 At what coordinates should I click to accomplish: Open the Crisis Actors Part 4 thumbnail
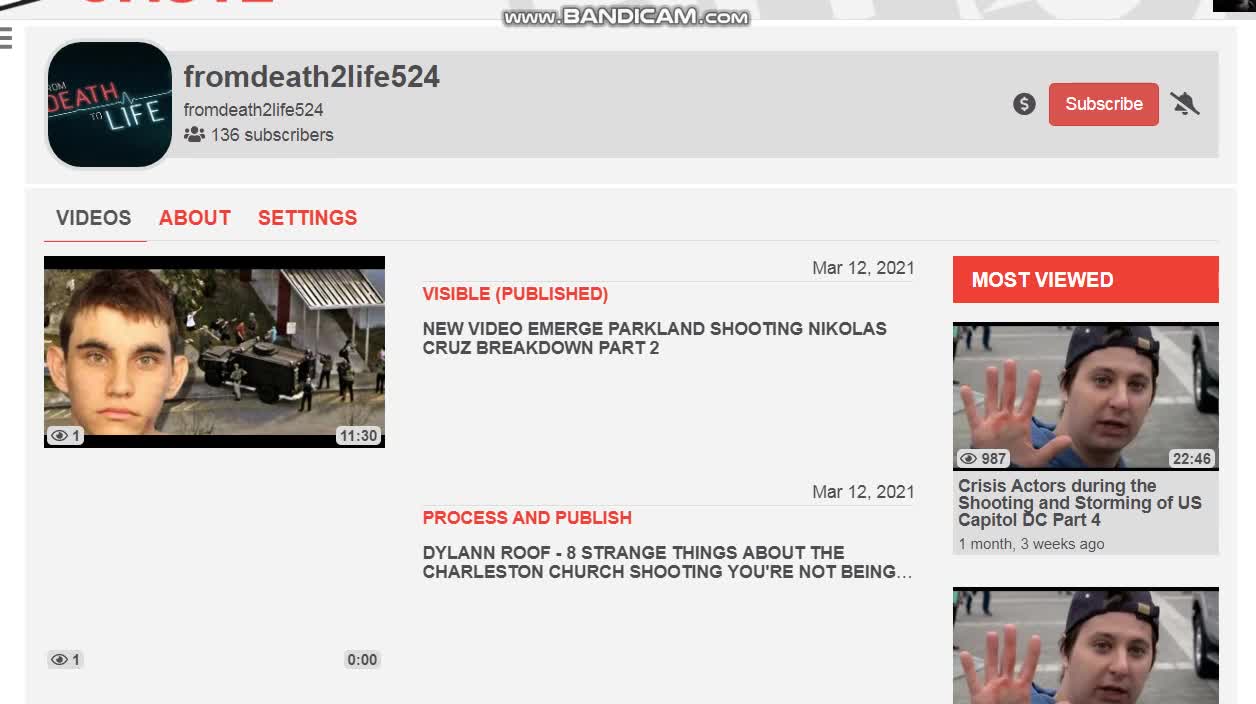[x=1085, y=396]
